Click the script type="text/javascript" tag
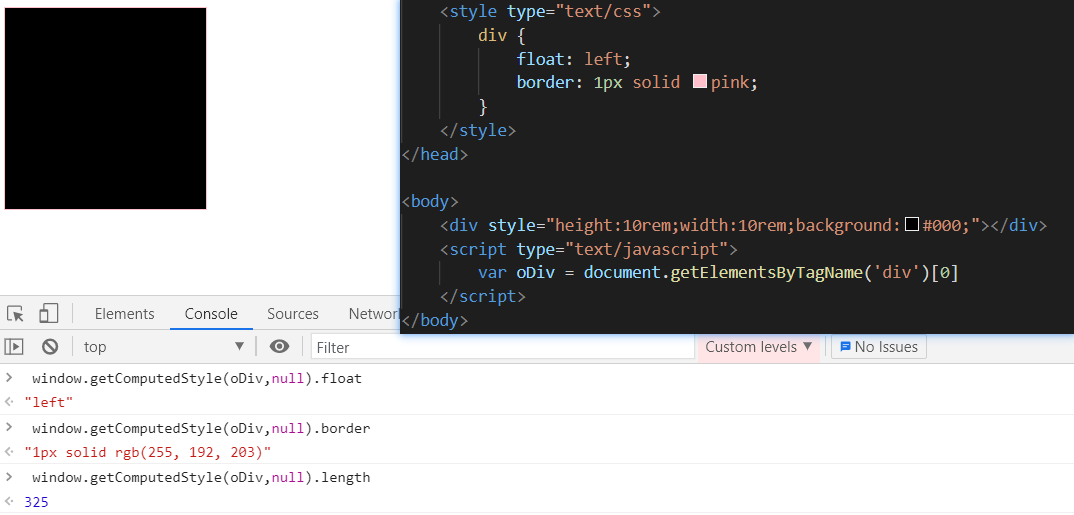 click(x=588, y=249)
